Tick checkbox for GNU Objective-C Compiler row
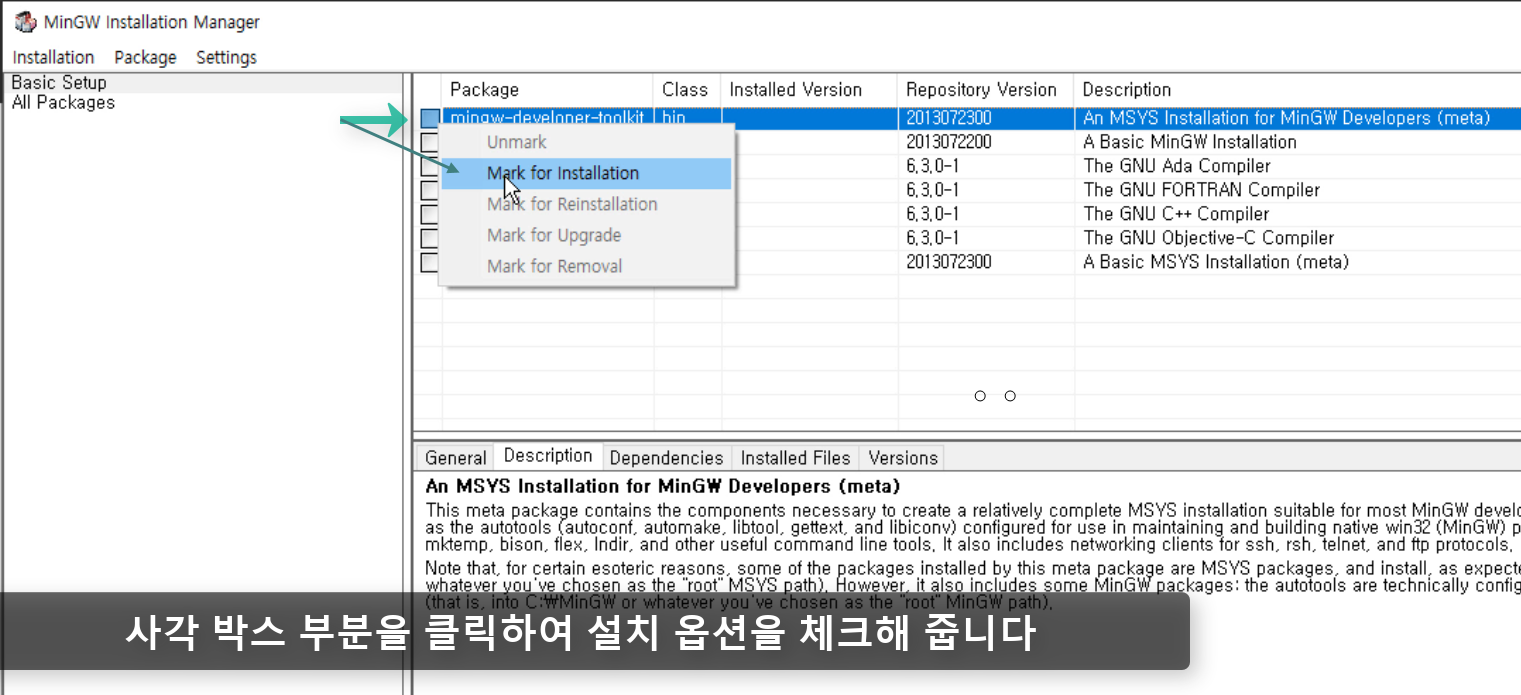The width and height of the screenshot is (1521, 695). pyautogui.click(x=429, y=238)
